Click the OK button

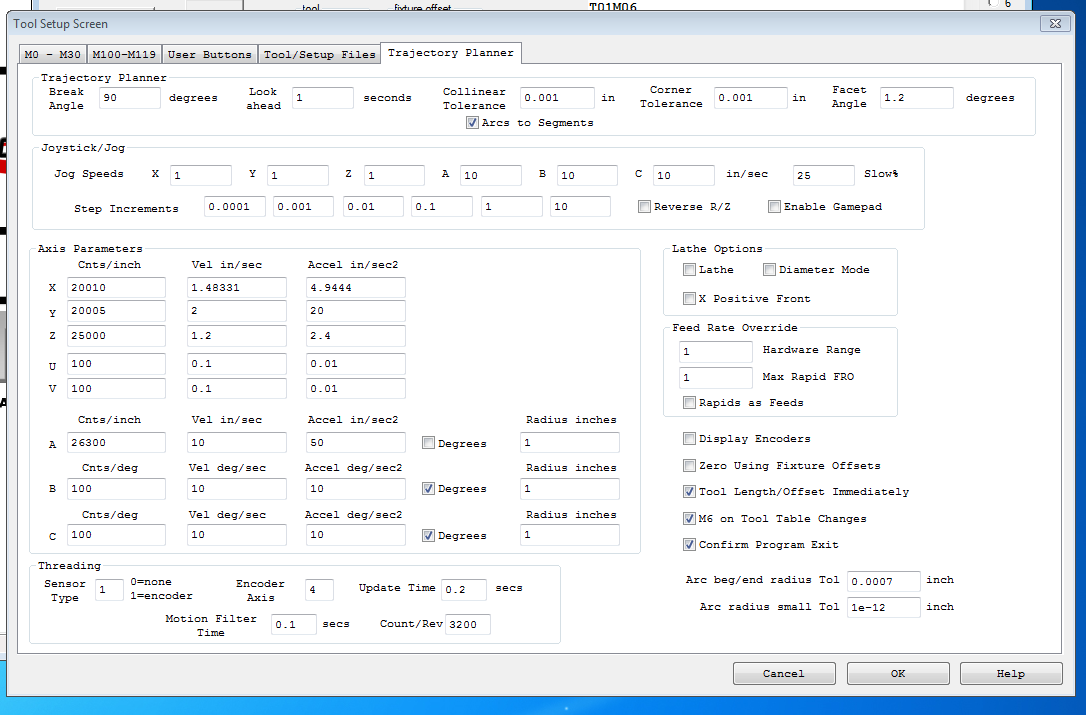point(898,673)
